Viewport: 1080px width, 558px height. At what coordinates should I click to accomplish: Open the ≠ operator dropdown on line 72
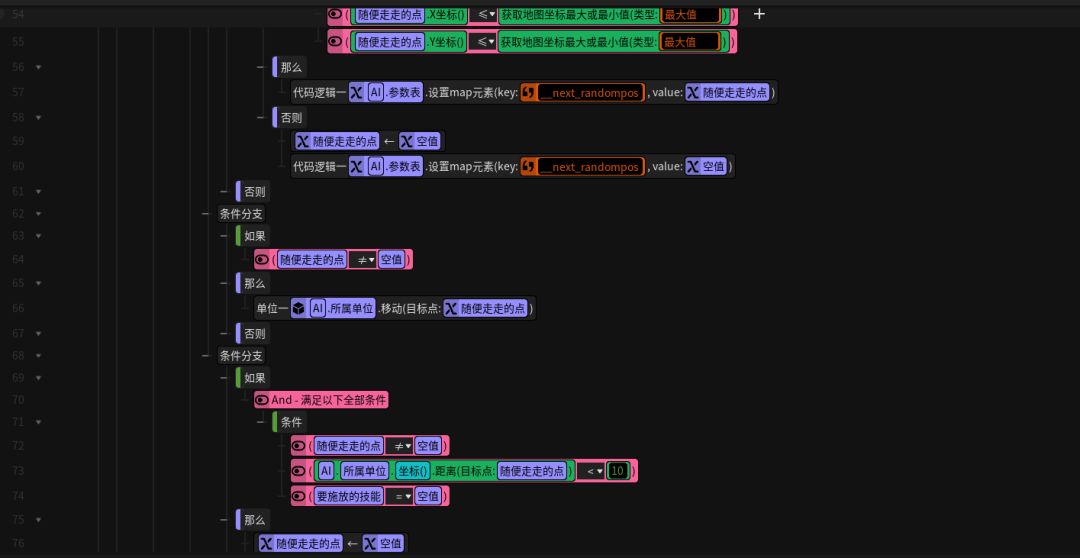pos(399,446)
